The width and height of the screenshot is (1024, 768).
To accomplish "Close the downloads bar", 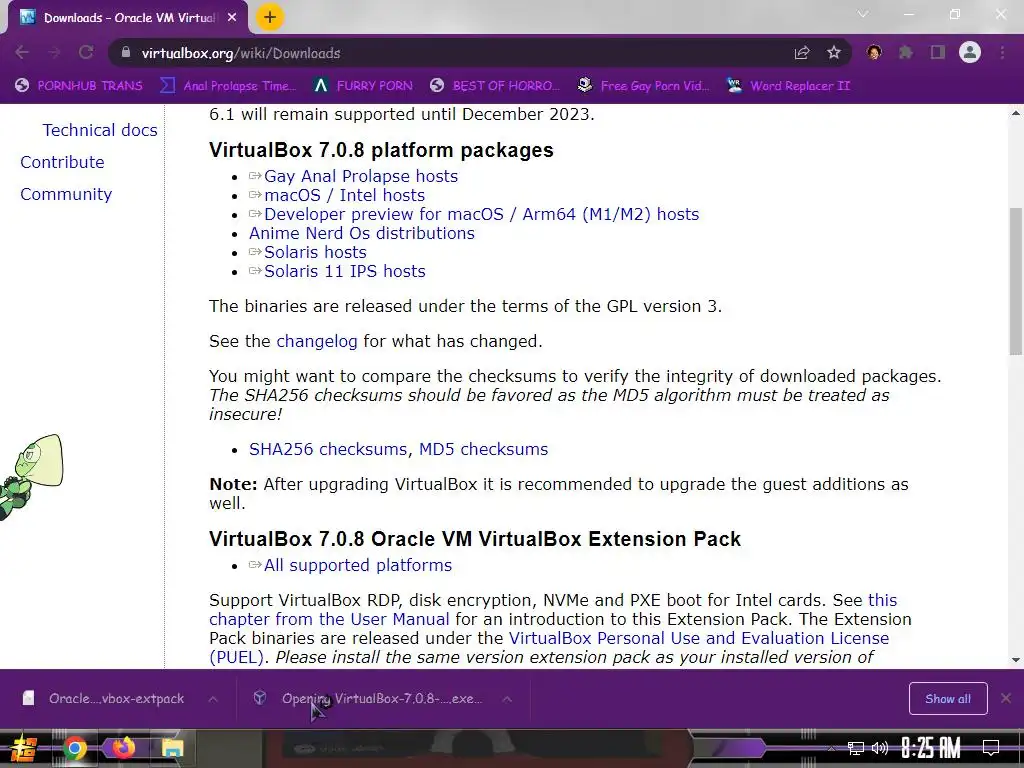I will [1006, 699].
